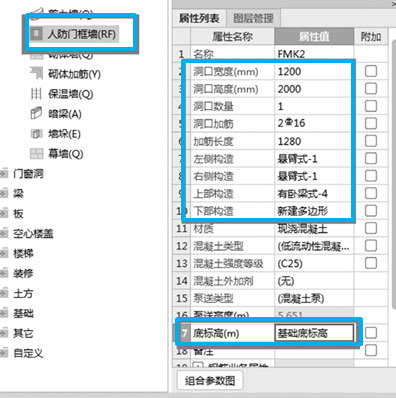Click the 混凝土类型 value (低流动性混凝...
Viewport: 396px width, 398px height.
(x=314, y=246)
